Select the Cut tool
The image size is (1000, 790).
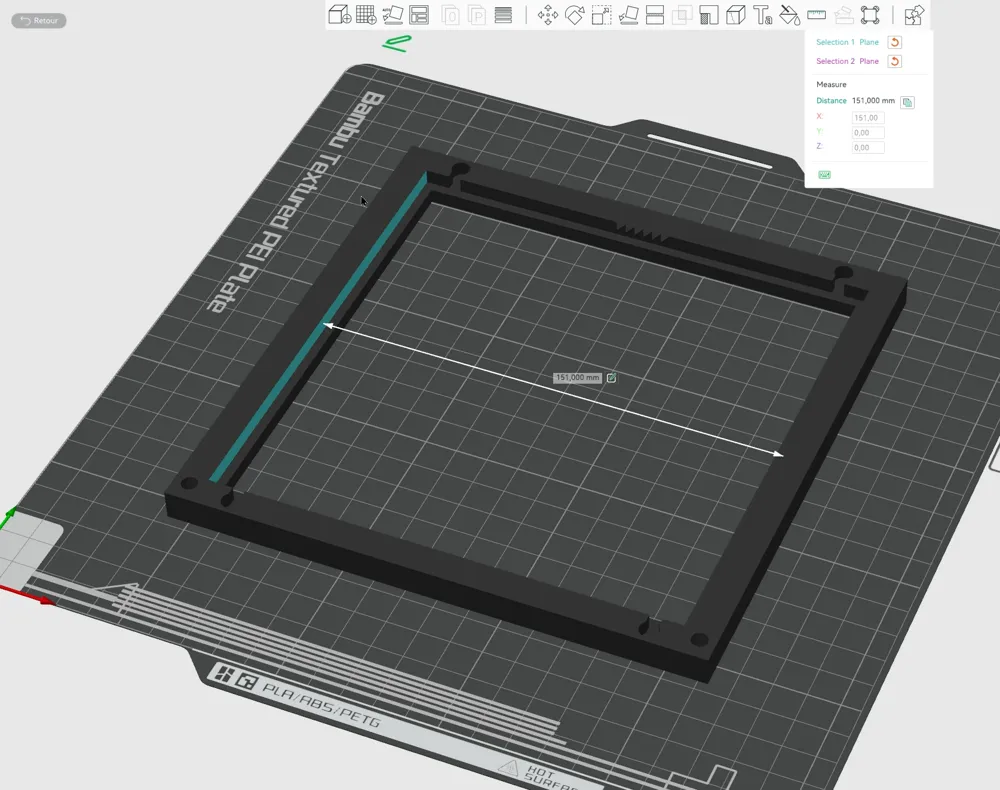[x=656, y=15]
